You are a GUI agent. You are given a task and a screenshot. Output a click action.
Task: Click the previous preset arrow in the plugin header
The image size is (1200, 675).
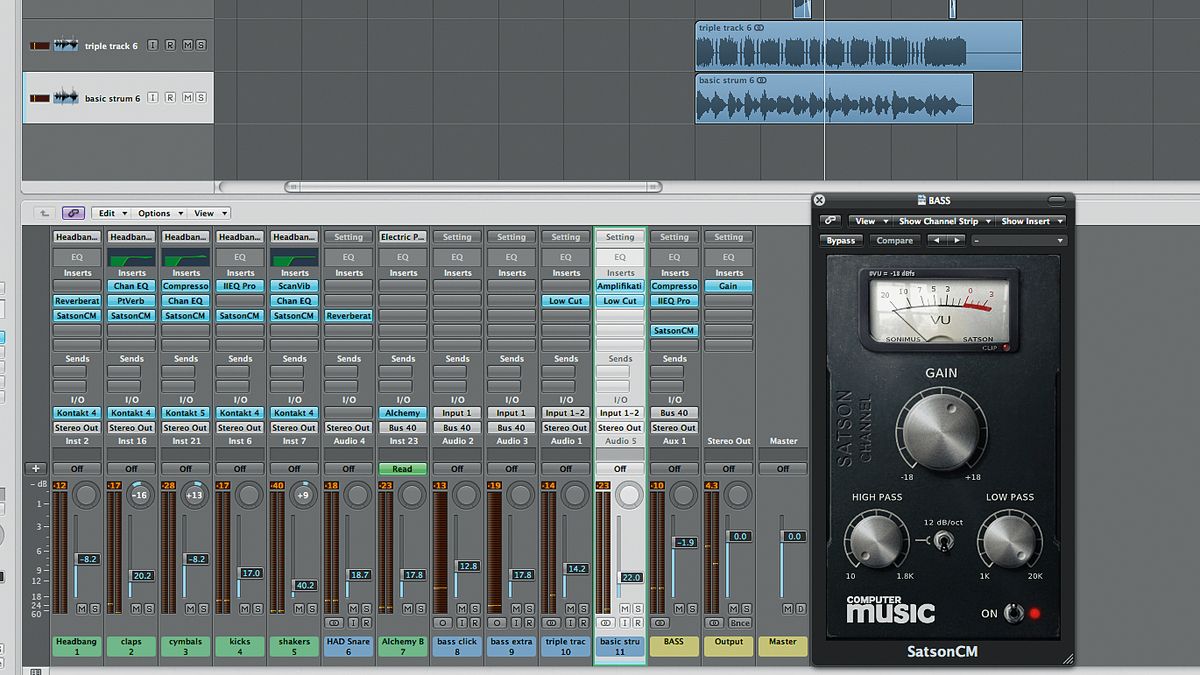pyautogui.click(x=936, y=240)
